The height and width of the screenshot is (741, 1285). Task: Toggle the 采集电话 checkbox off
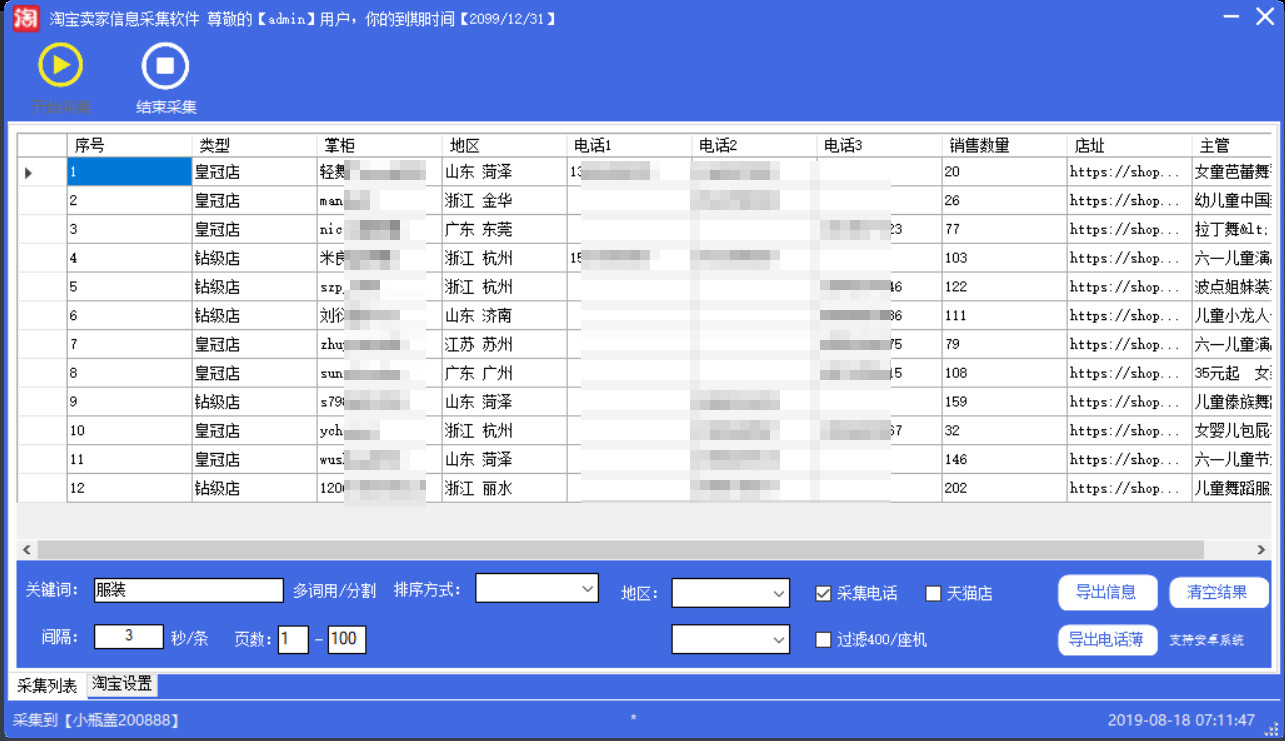(824, 592)
